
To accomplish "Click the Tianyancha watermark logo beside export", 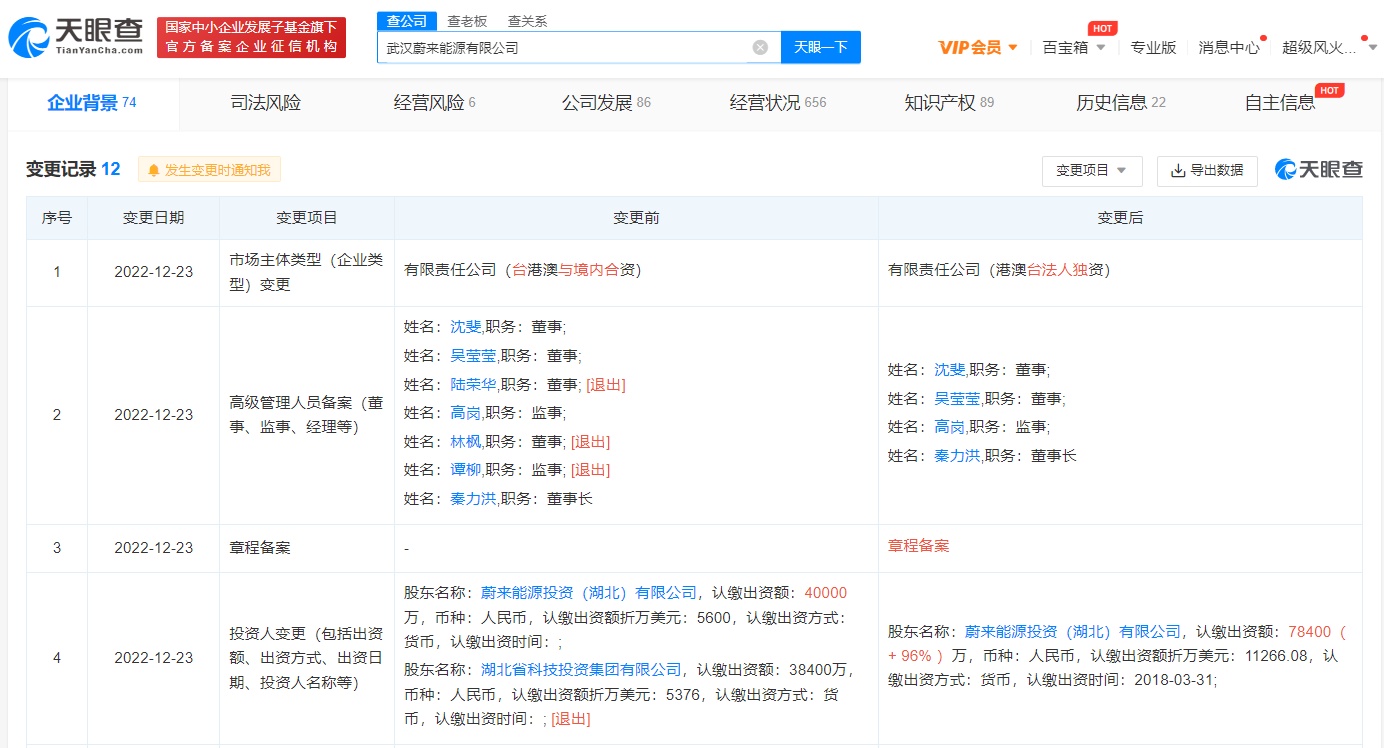I will 1318,170.
